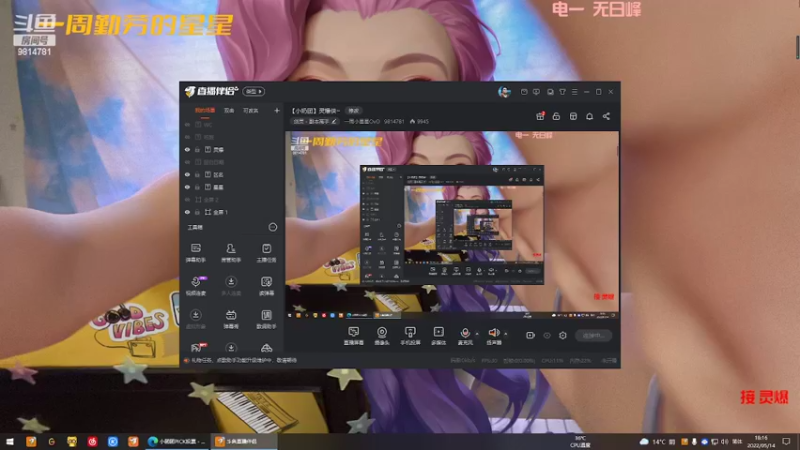
Task: Switch to the third scene tab
Action: 251,110
